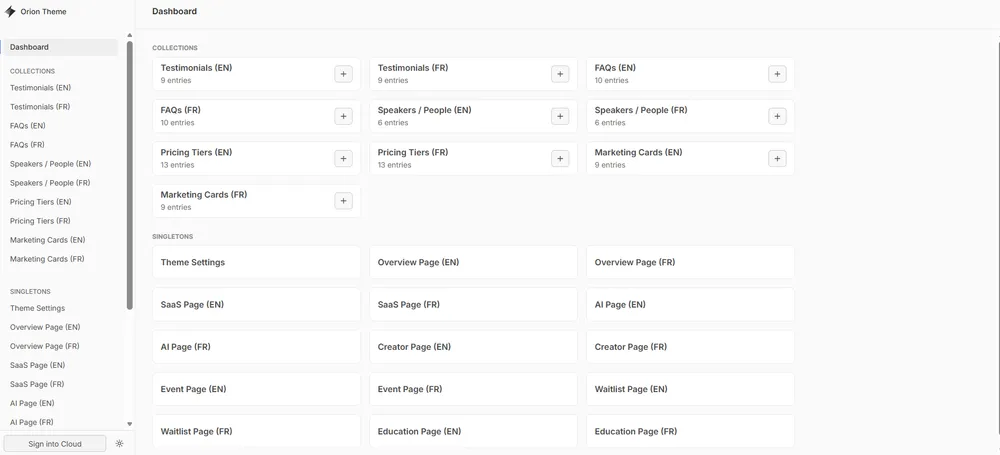Add a new Pricing Tiers (EN) entry
Image resolution: width=1000 pixels, height=455 pixels.
(343, 158)
